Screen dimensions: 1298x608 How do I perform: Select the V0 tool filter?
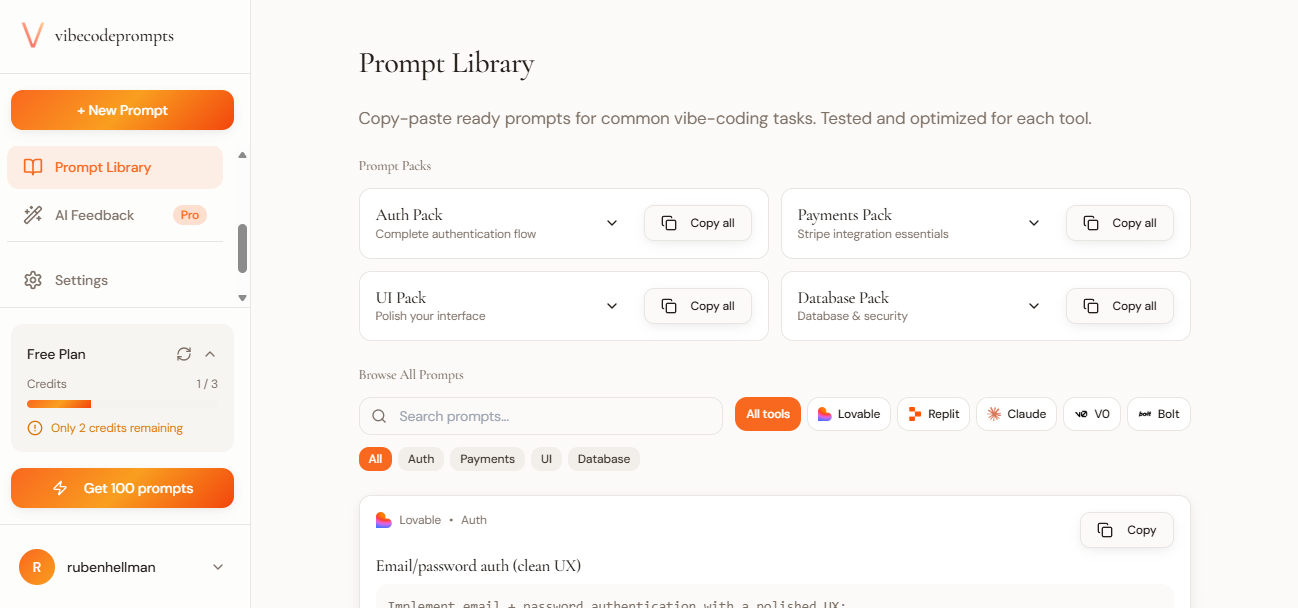[x=1079, y=413]
